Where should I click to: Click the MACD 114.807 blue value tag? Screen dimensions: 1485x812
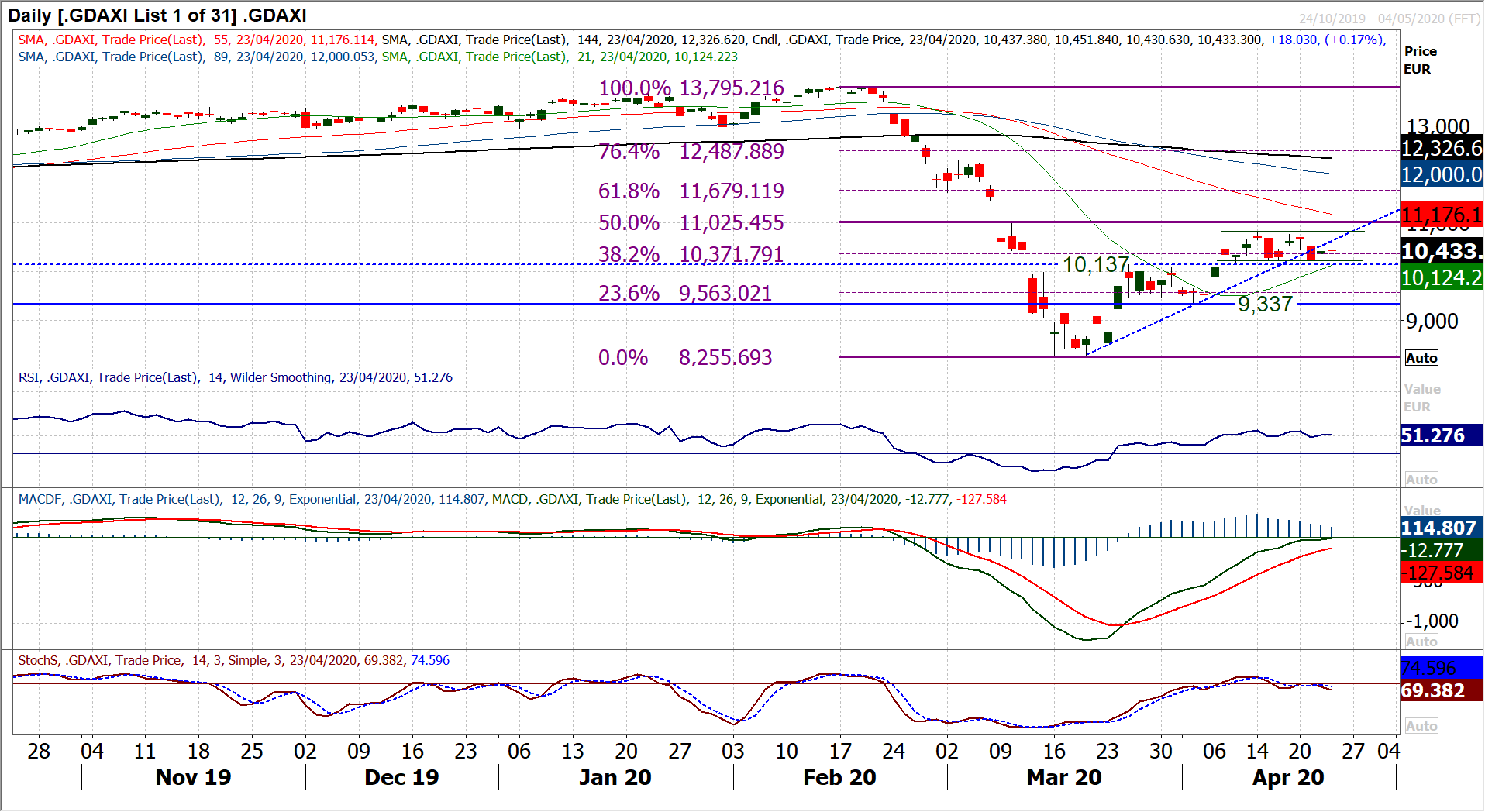tap(1442, 528)
